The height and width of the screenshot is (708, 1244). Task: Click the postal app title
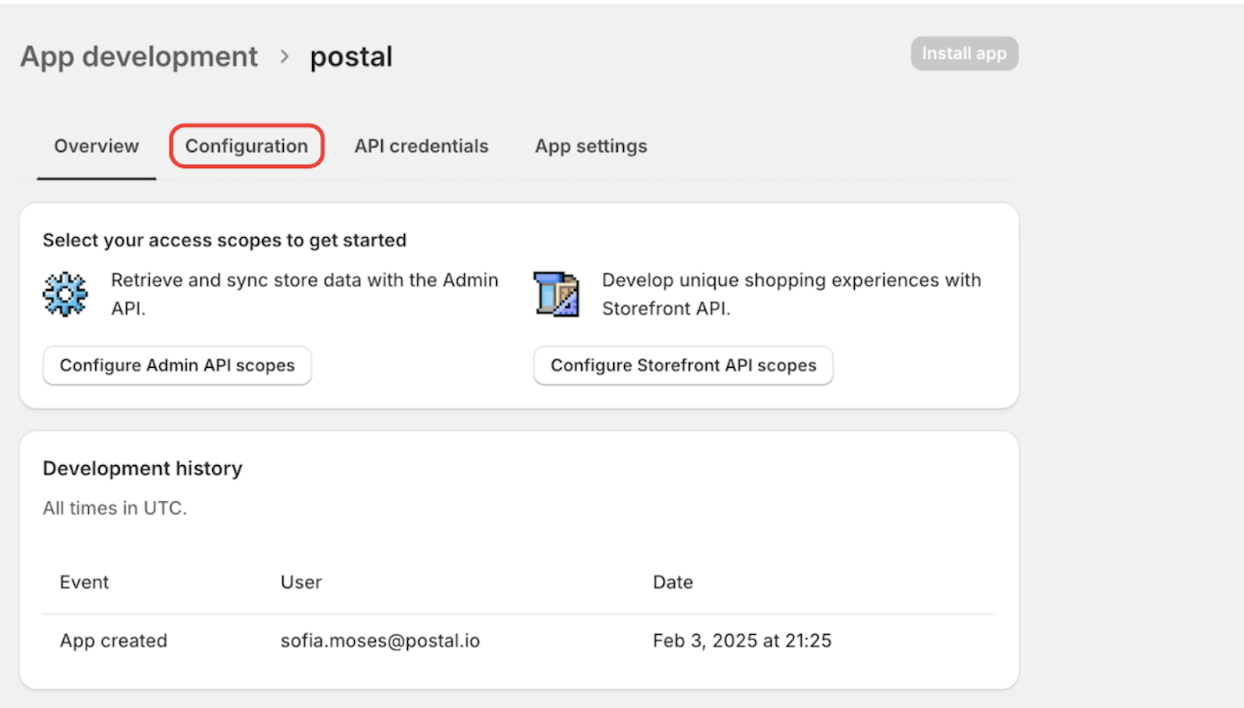351,57
